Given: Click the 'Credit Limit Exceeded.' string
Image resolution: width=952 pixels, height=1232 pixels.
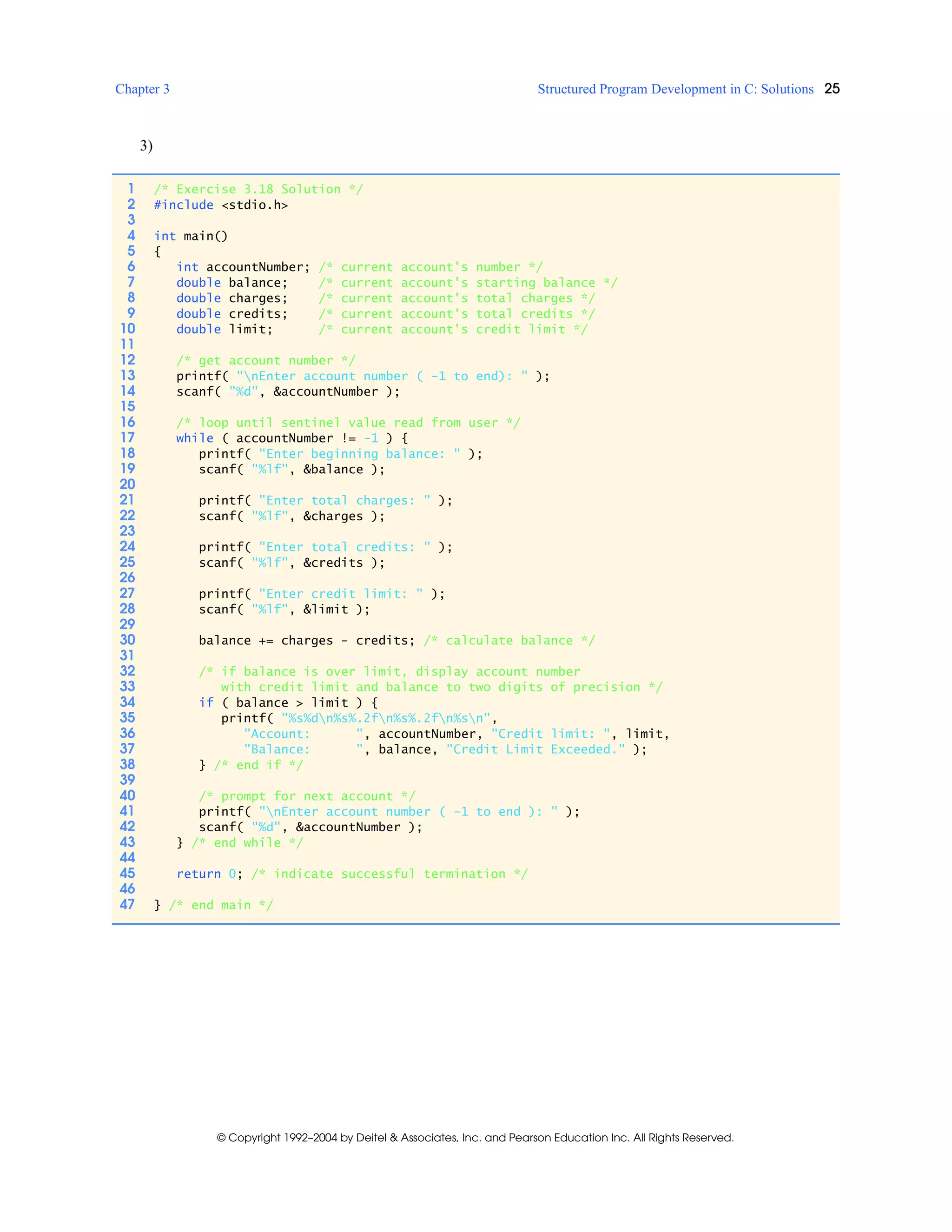Looking at the screenshot, I should pos(535,750).
